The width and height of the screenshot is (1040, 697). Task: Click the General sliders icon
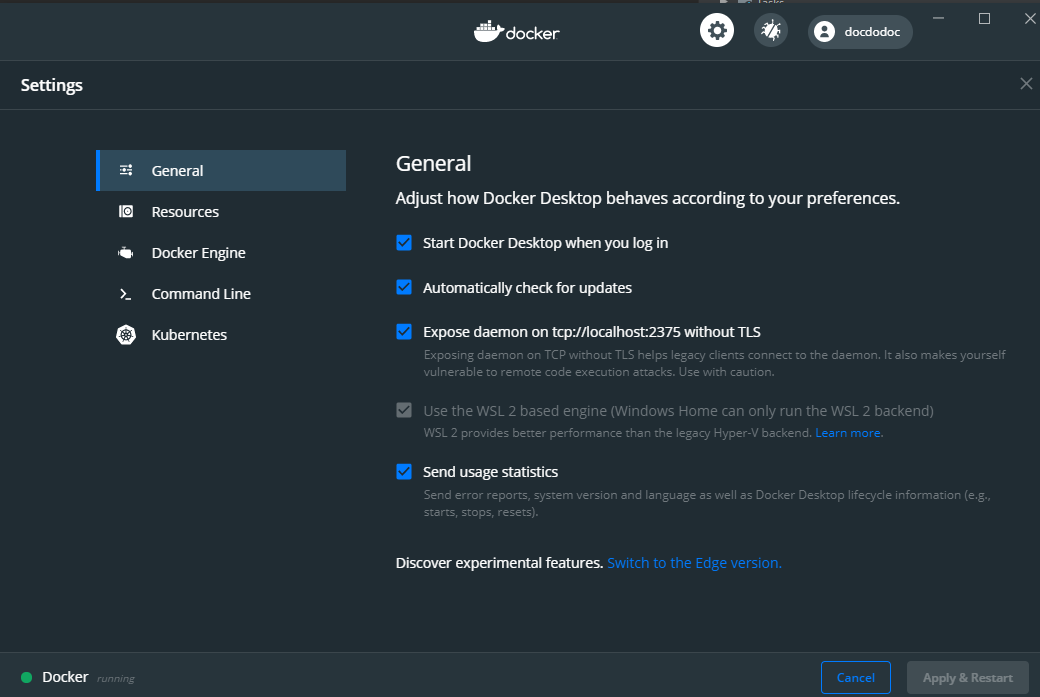pyautogui.click(x=126, y=170)
